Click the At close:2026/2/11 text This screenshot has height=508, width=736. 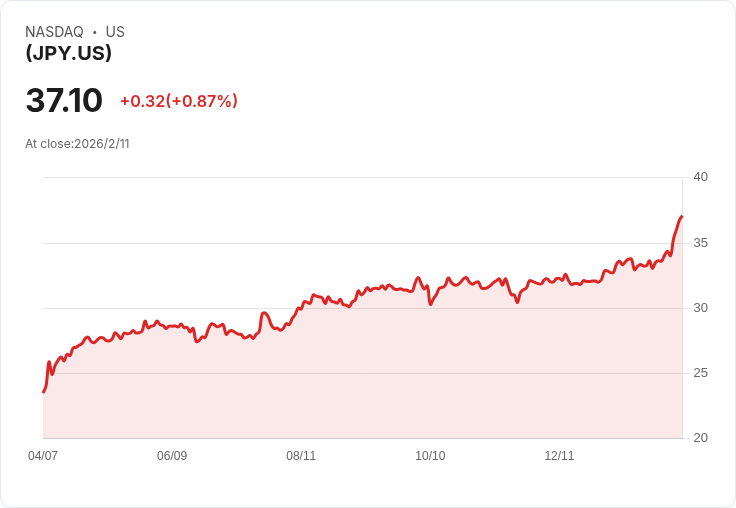77,144
